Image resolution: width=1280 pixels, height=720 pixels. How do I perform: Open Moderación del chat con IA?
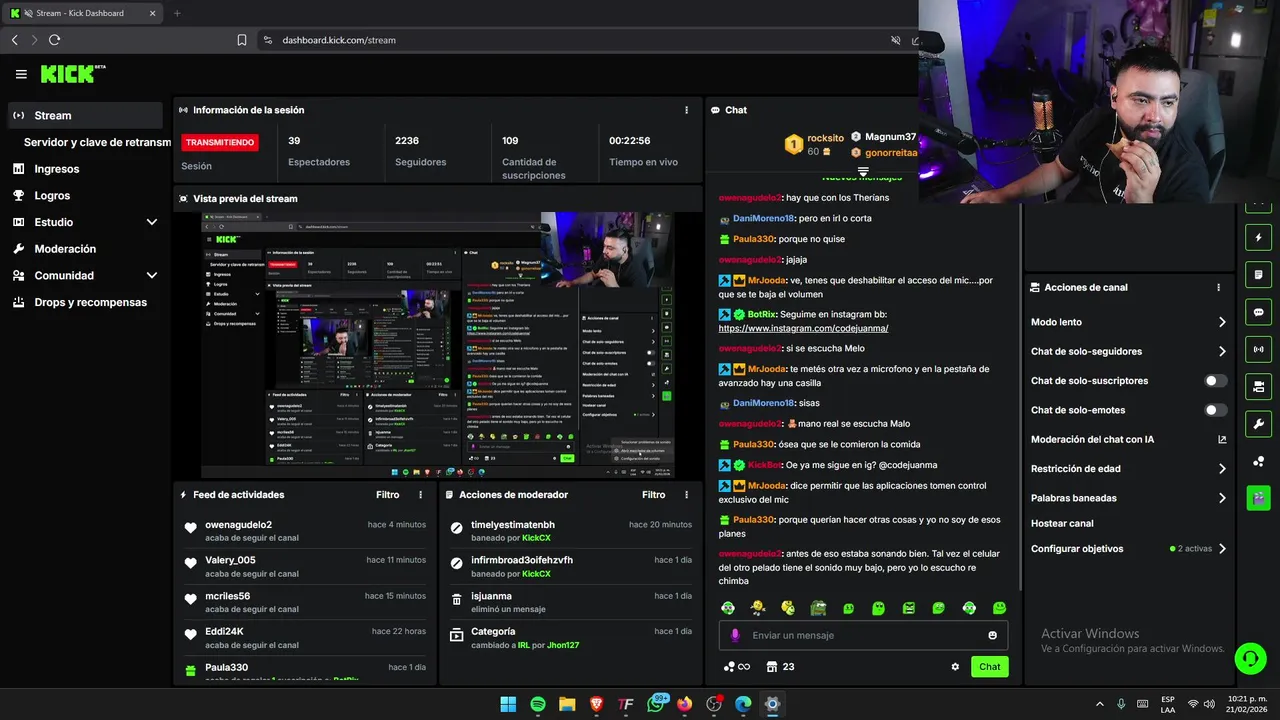[1128, 439]
